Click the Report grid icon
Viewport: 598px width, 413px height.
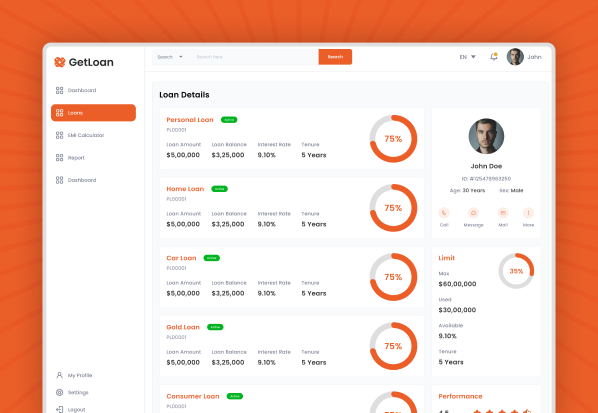point(59,157)
